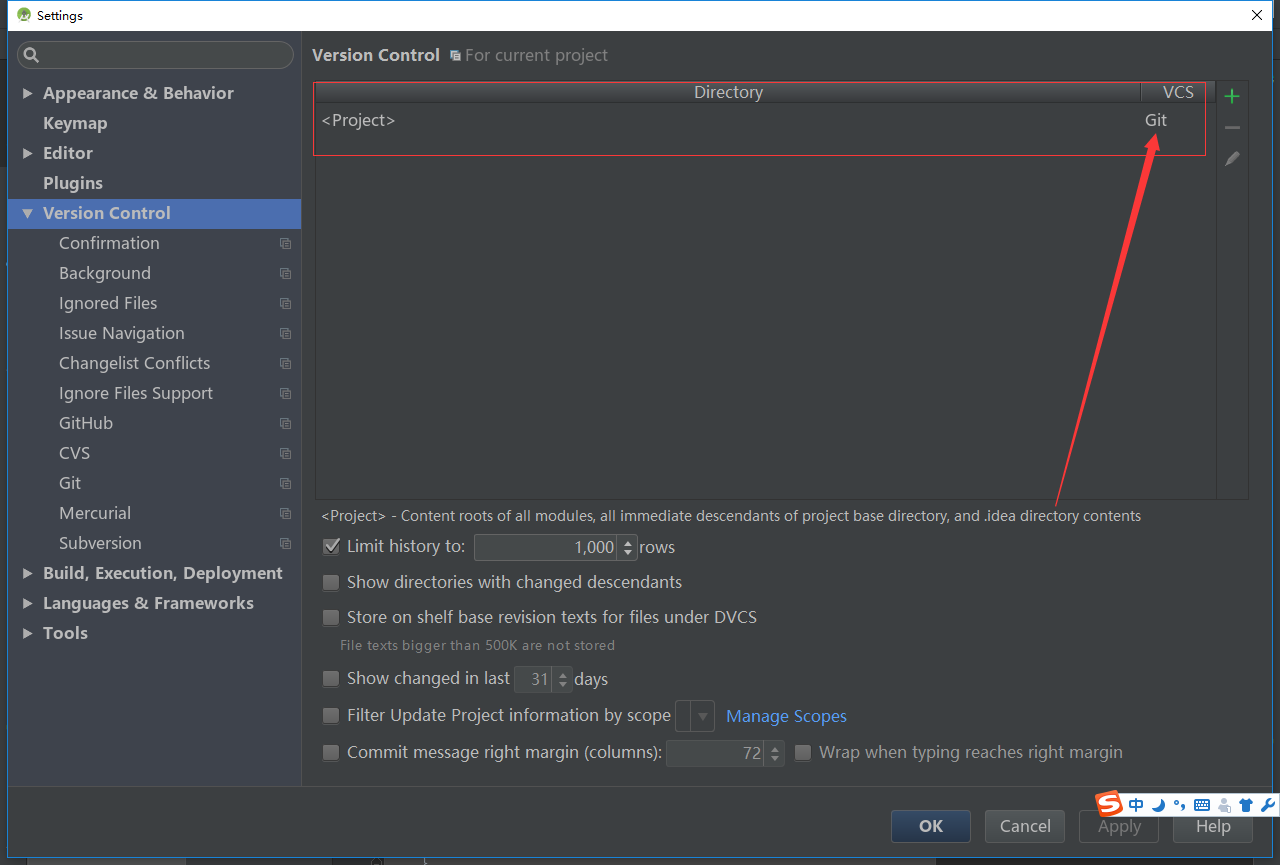This screenshot has width=1280, height=865.
Task: Click the Git cell in VCS column
Action: (x=1156, y=120)
